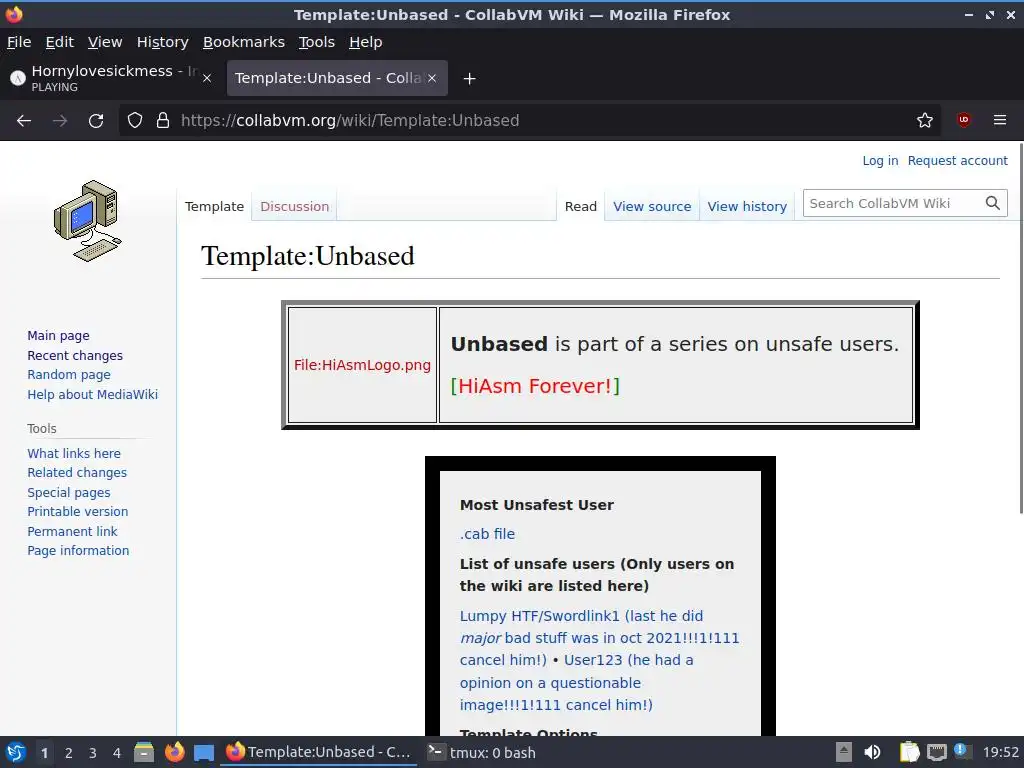Open the file manager from the taskbar

(x=144, y=752)
